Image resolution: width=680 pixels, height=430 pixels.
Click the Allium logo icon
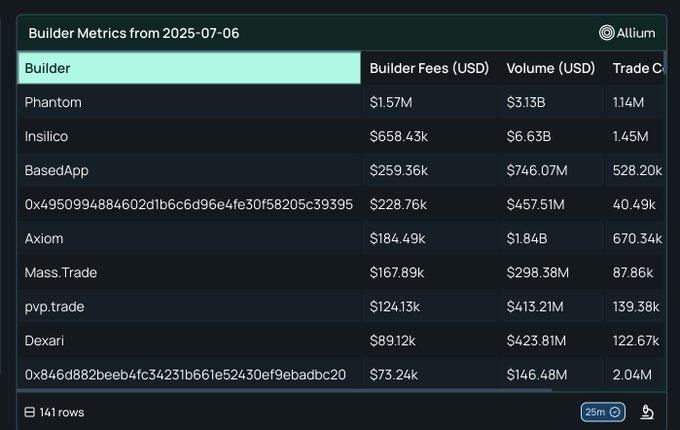point(606,33)
